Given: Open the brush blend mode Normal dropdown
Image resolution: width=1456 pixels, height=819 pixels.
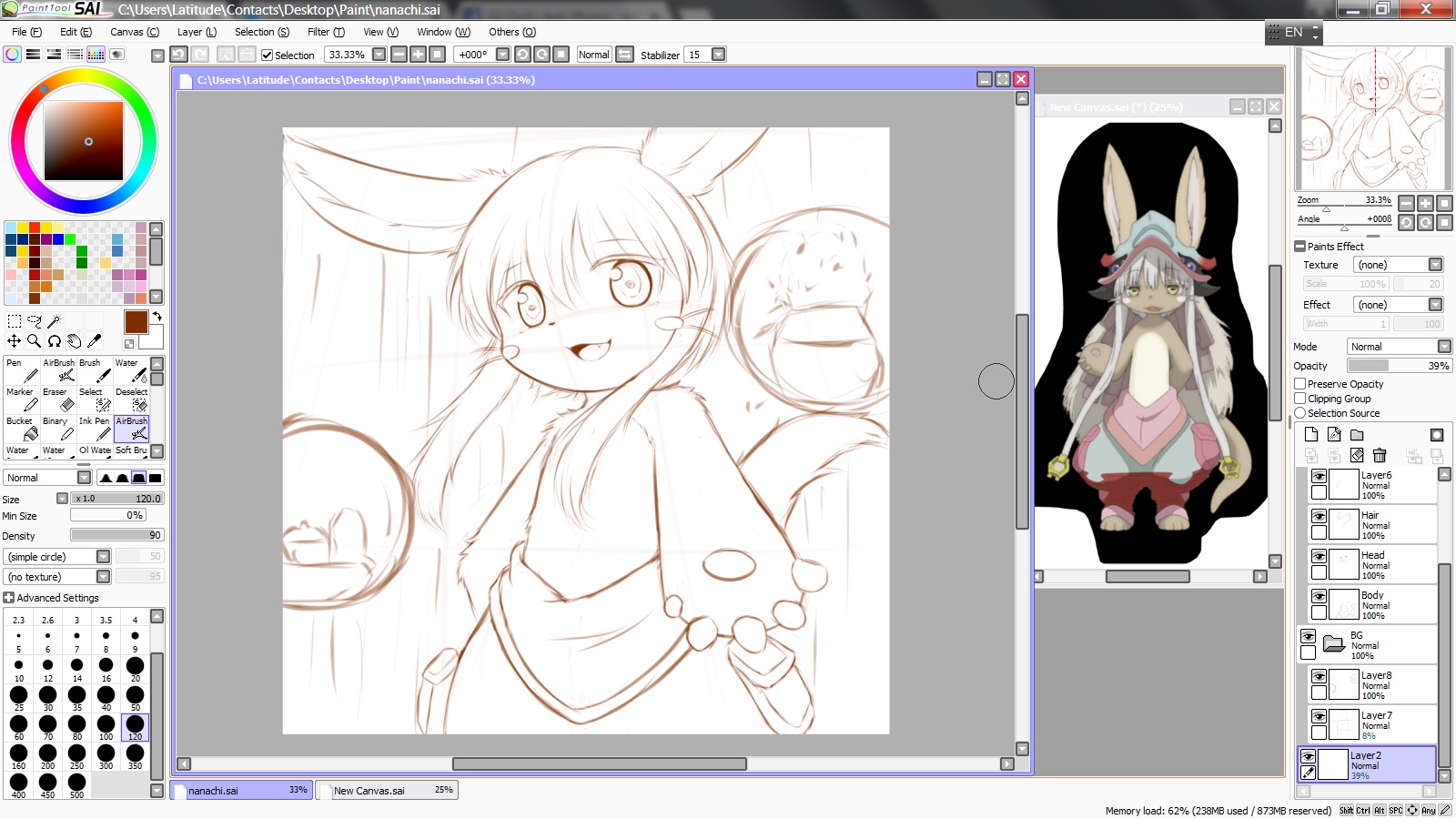Looking at the screenshot, I should point(84,478).
